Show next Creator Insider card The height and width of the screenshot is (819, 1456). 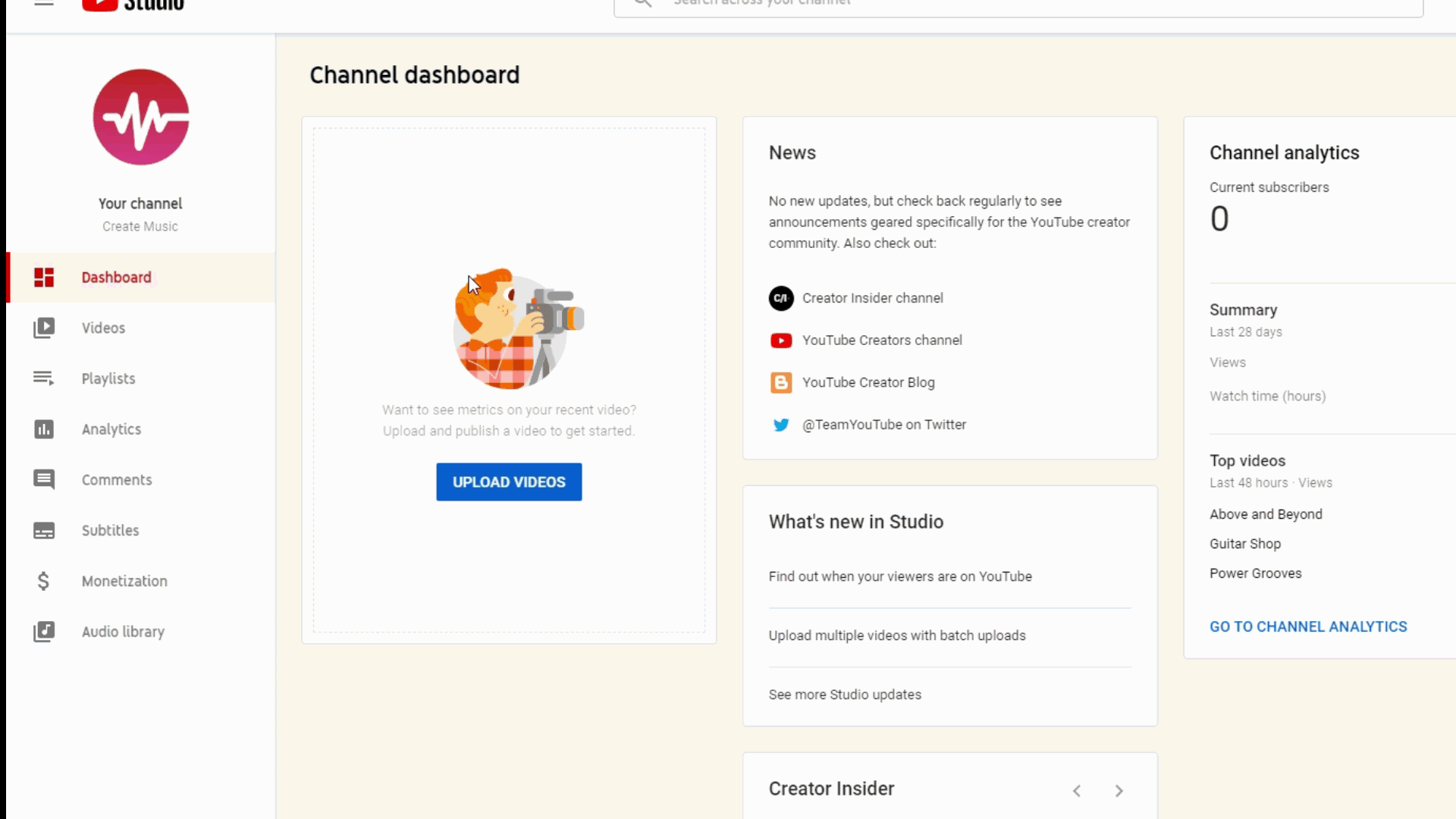pos(1119,791)
